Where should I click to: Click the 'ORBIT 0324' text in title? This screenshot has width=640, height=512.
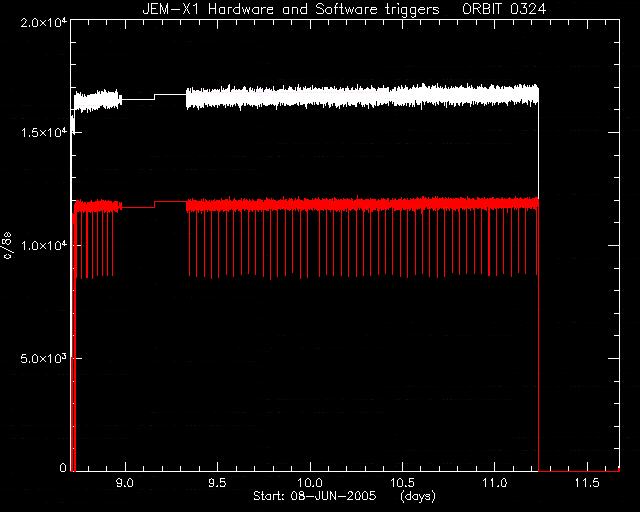[x=504, y=9]
